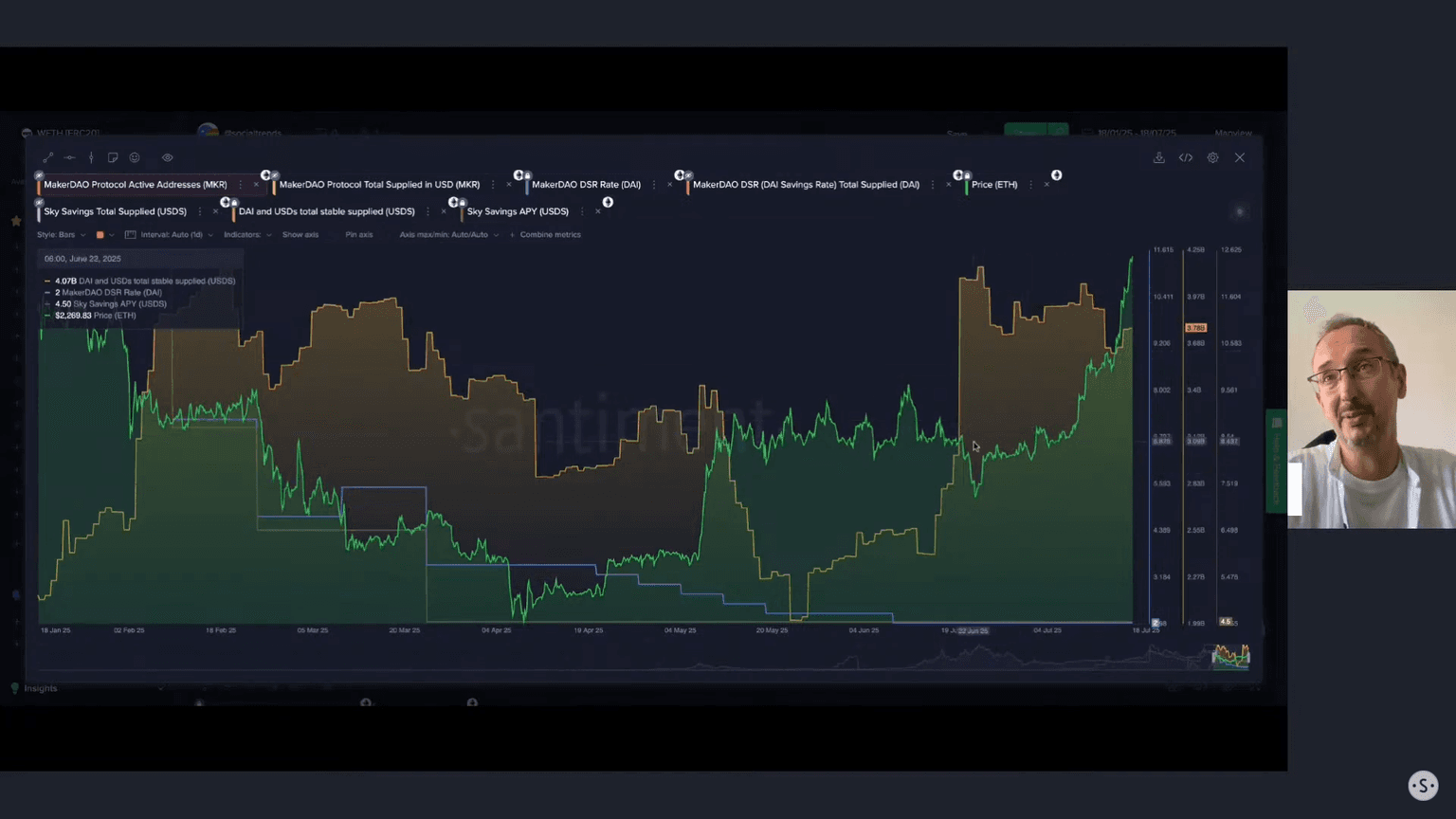Download the chart

1158,157
